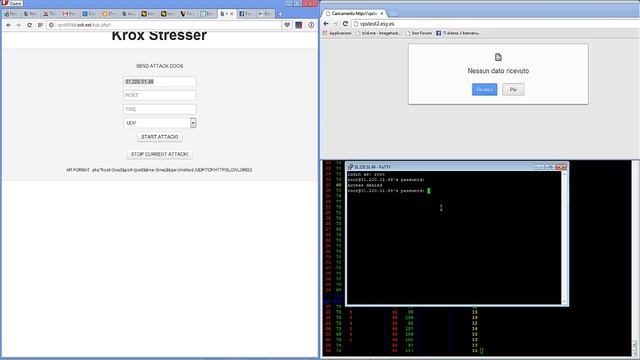Open the UDP method dropdown
This screenshot has width=640, height=360.
tap(160, 123)
